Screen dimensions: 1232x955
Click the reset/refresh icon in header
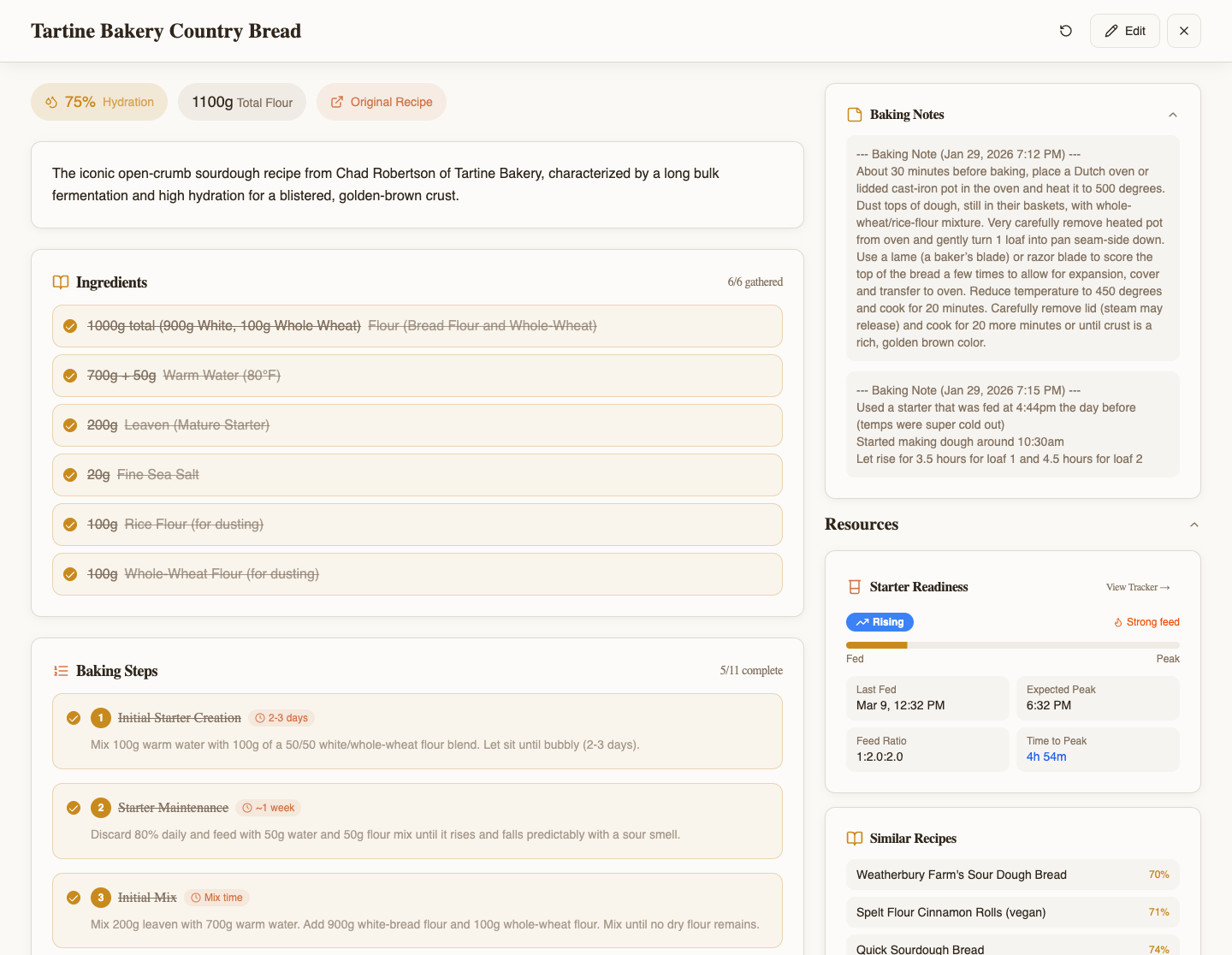click(1065, 31)
